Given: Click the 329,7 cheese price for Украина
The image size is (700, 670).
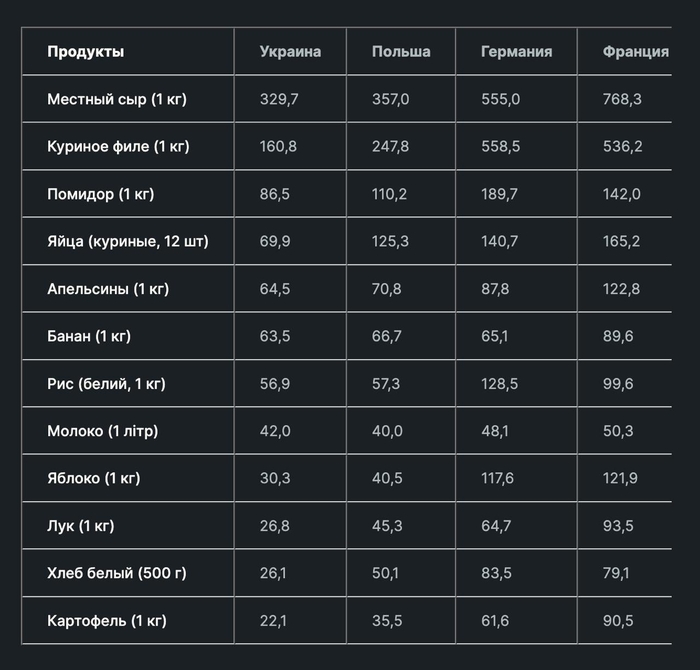Looking at the screenshot, I should pos(277,99).
